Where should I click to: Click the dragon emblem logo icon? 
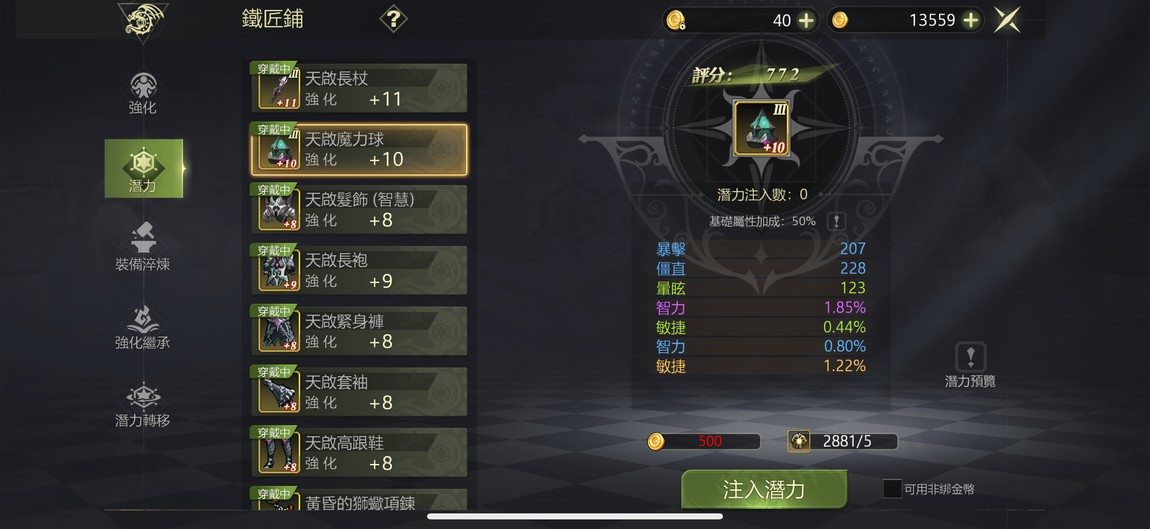tap(142, 20)
